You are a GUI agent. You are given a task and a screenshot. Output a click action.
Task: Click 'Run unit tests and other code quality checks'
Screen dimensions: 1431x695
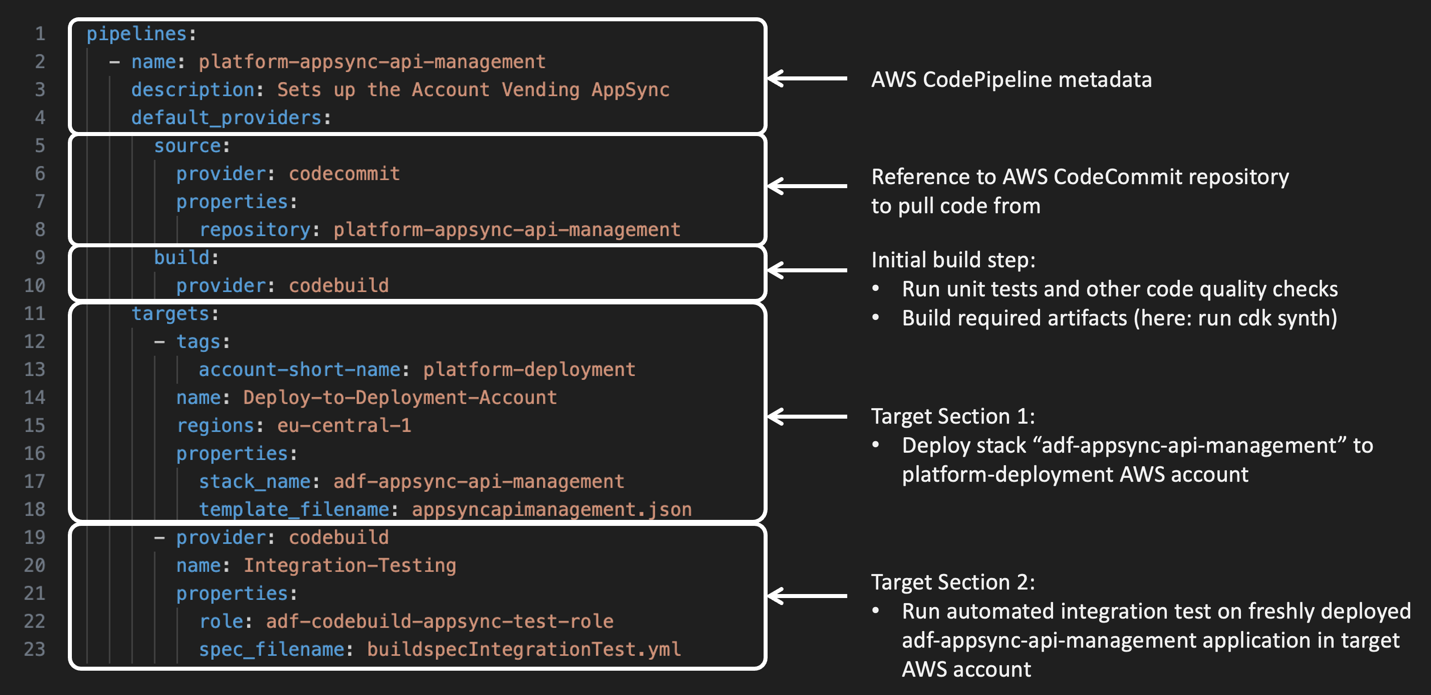(1120, 289)
